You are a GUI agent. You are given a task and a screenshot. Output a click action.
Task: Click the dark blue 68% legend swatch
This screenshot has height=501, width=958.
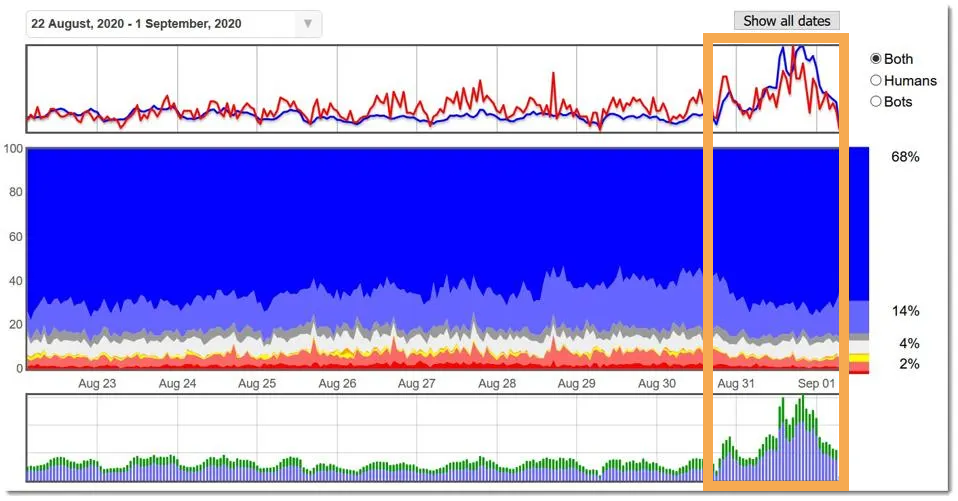(x=858, y=224)
